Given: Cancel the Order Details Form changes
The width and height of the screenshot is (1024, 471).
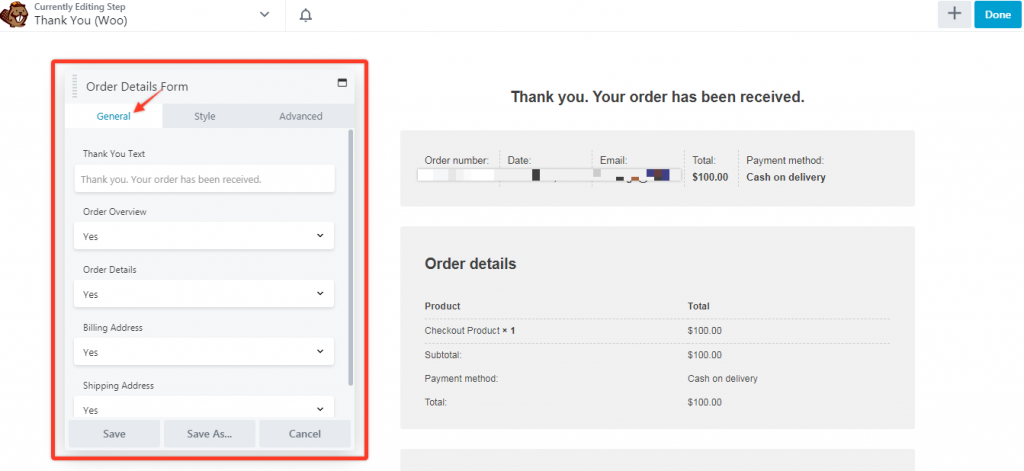Looking at the screenshot, I should pos(304,434).
